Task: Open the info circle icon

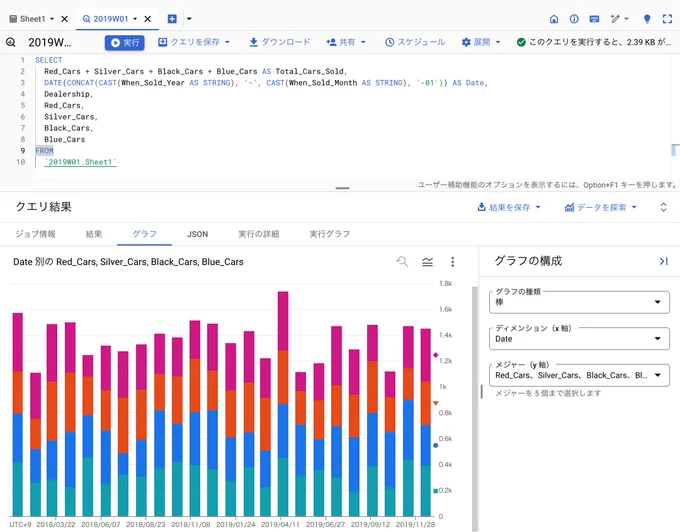Action: pyautogui.click(x=574, y=19)
